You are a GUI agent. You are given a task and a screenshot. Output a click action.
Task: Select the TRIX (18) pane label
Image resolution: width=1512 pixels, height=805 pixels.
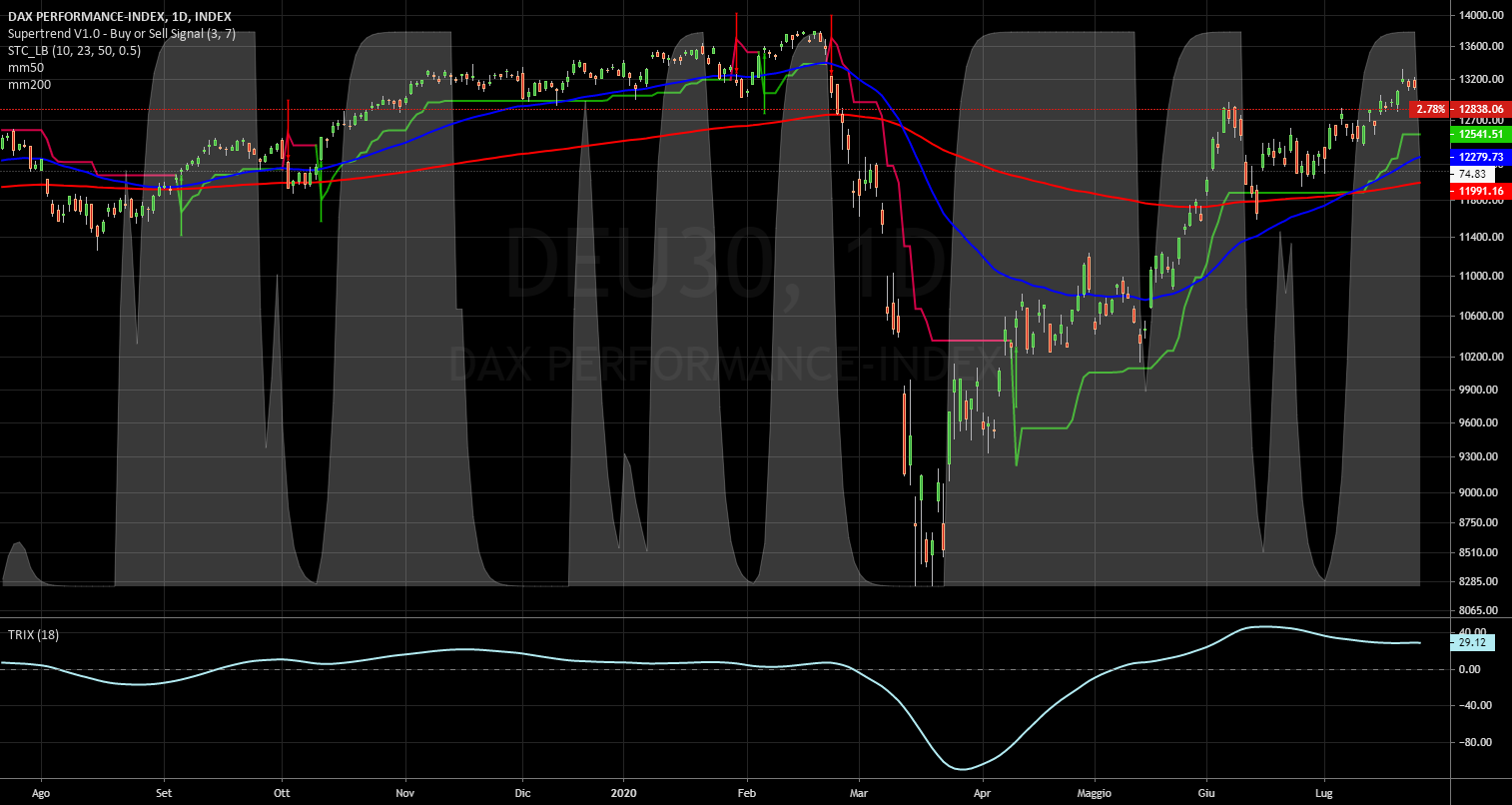coord(33,635)
